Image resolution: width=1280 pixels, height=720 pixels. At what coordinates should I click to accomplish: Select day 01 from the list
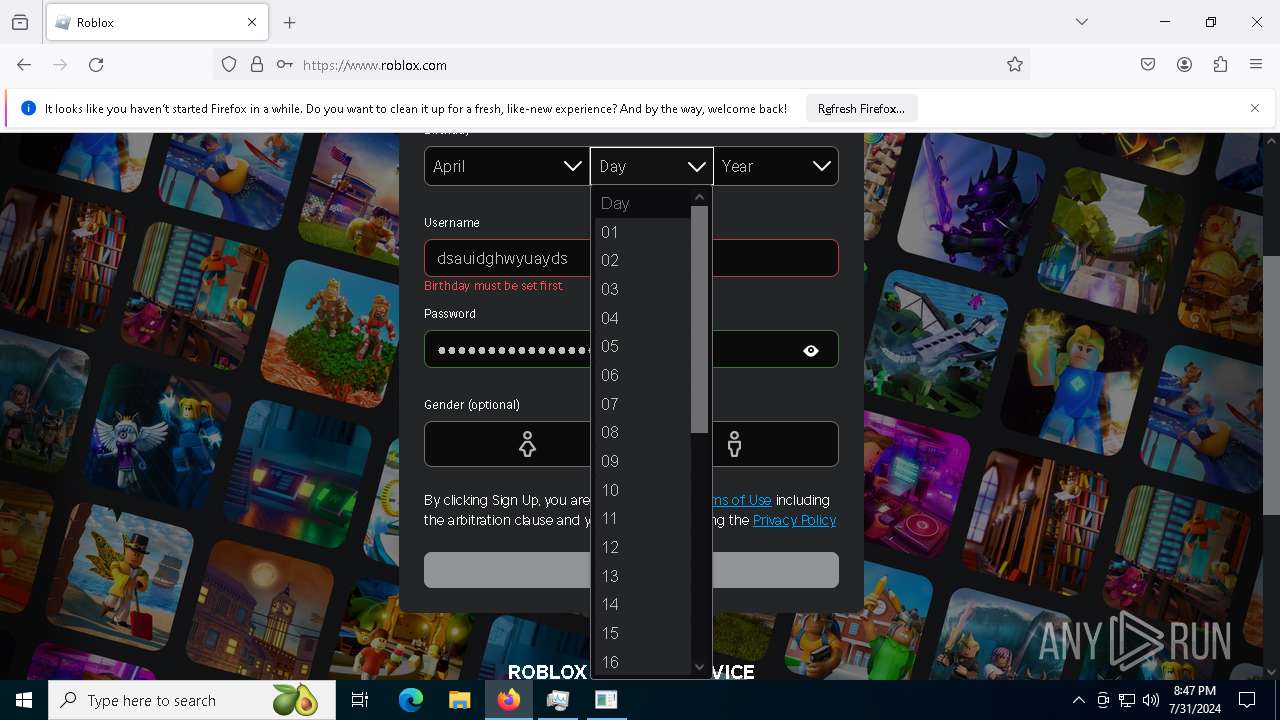click(x=643, y=232)
